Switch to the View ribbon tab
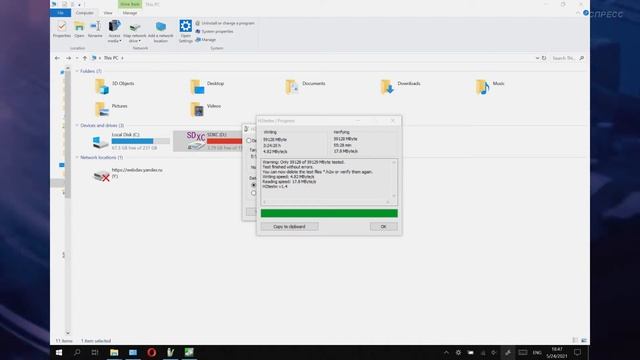This screenshot has height=360, width=640. coord(108,13)
